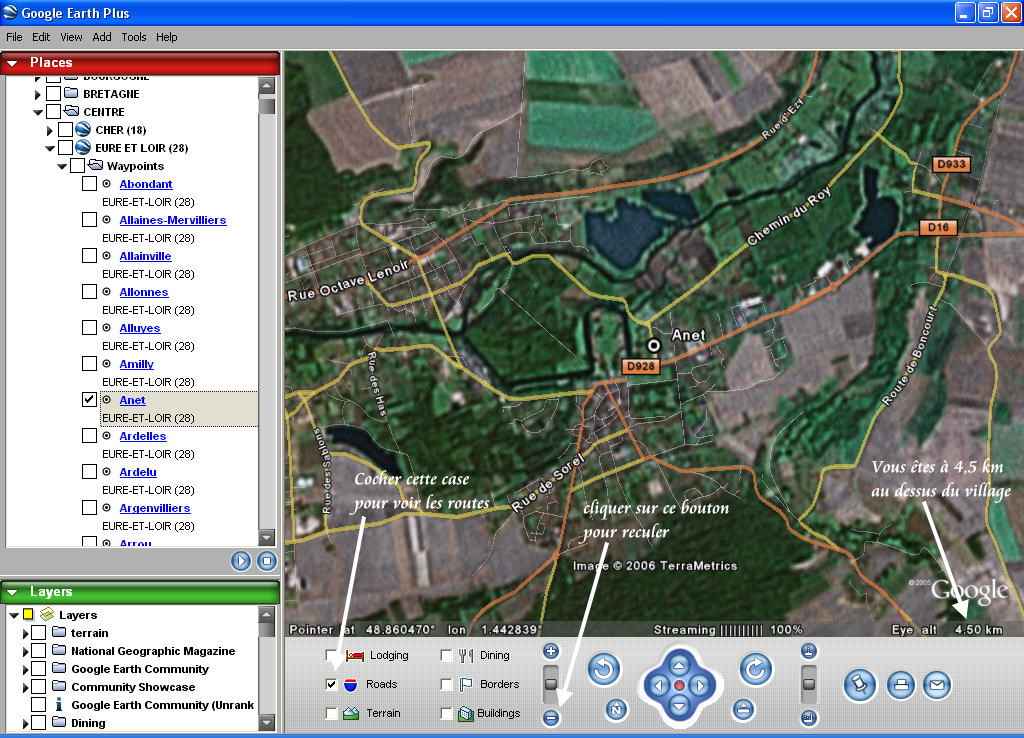Enable the Lodging checkbox
The width and height of the screenshot is (1024, 738).
pos(332,655)
